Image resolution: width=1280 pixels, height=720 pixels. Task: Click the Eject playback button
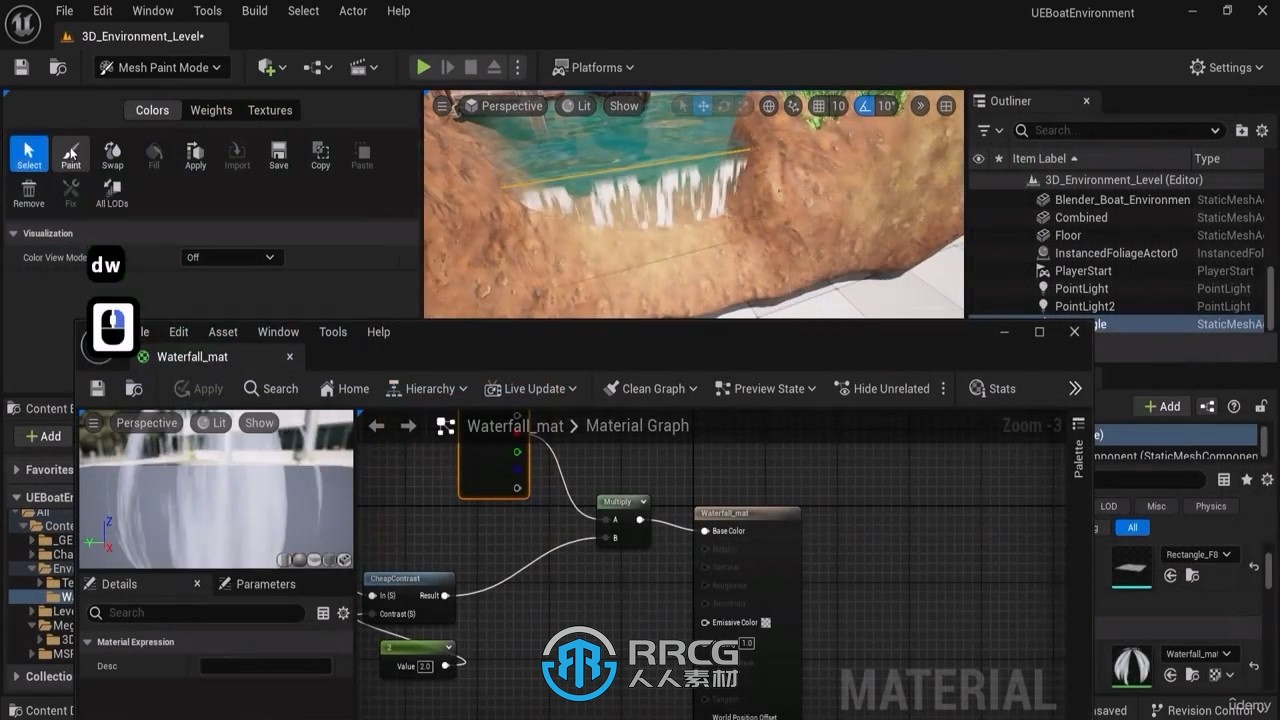point(494,67)
